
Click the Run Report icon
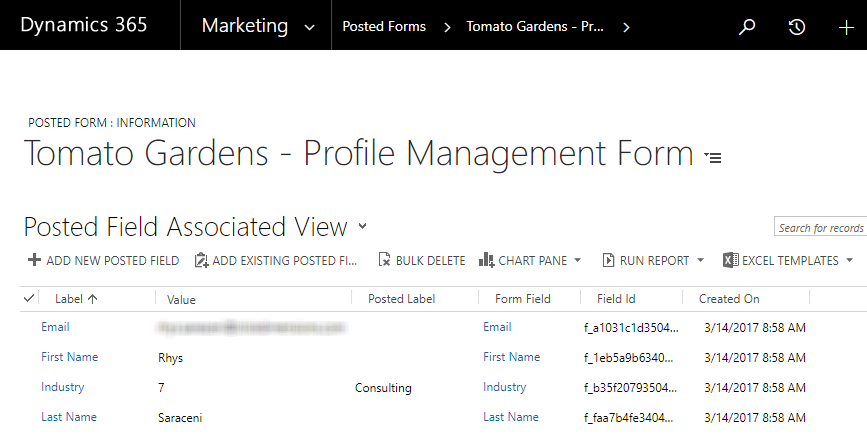tap(608, 260)
